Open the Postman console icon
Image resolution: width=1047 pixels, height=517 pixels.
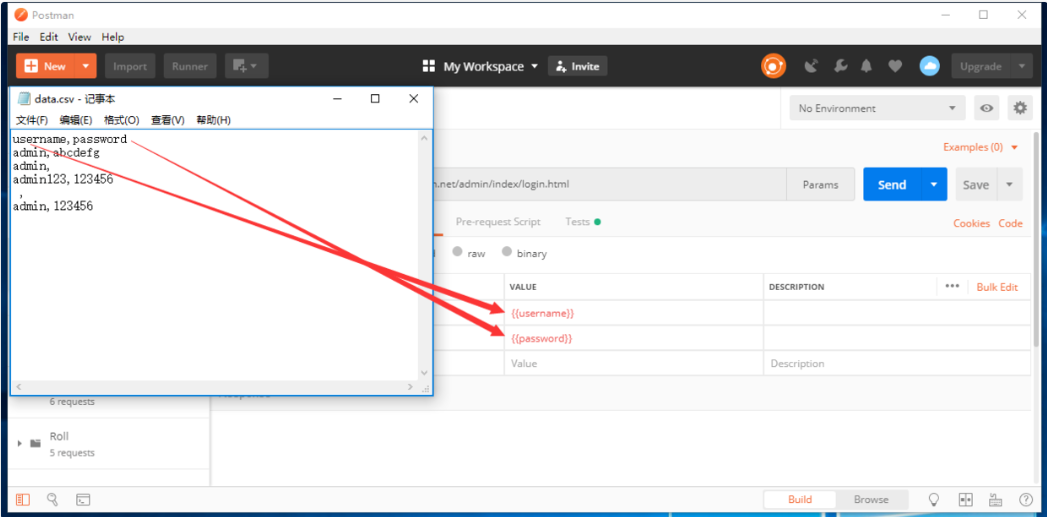(x=83, y=500)
